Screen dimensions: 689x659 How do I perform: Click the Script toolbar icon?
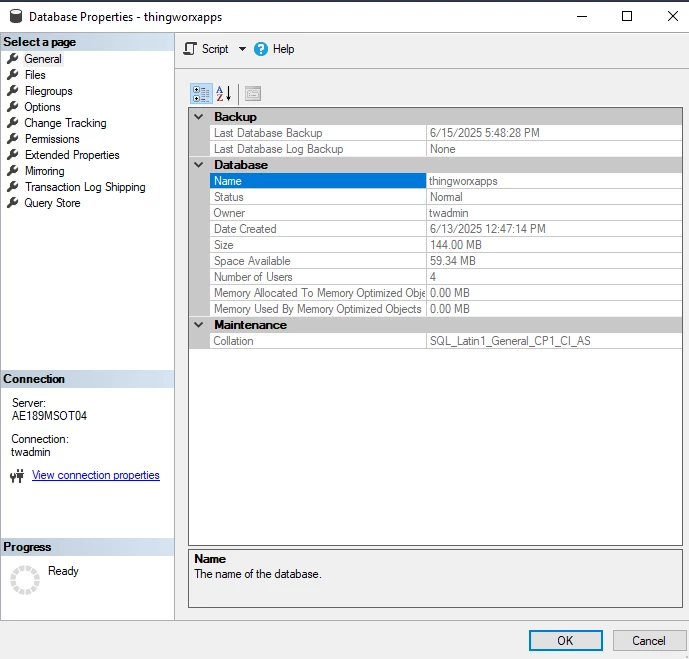click(190, 49)
